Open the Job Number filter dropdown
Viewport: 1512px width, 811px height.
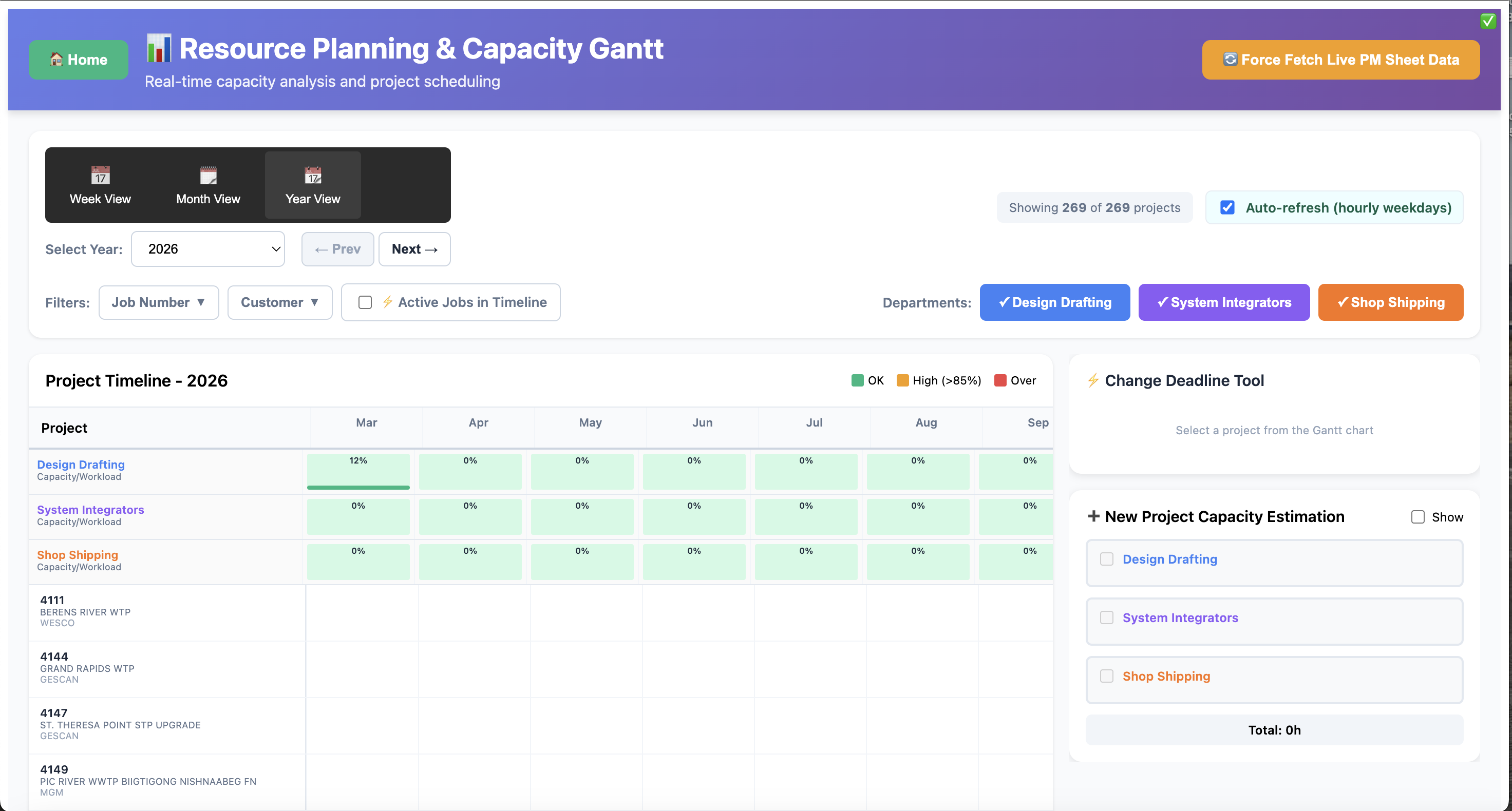(x=159, y=302)
